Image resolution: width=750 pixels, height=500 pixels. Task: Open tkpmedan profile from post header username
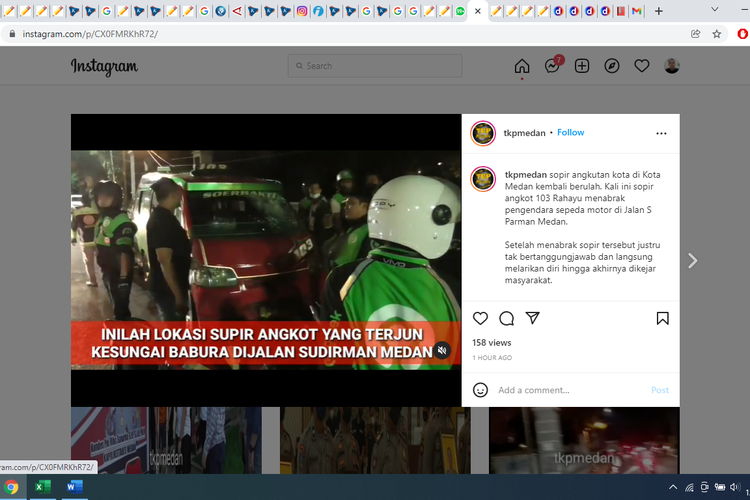tap(524, 133)
